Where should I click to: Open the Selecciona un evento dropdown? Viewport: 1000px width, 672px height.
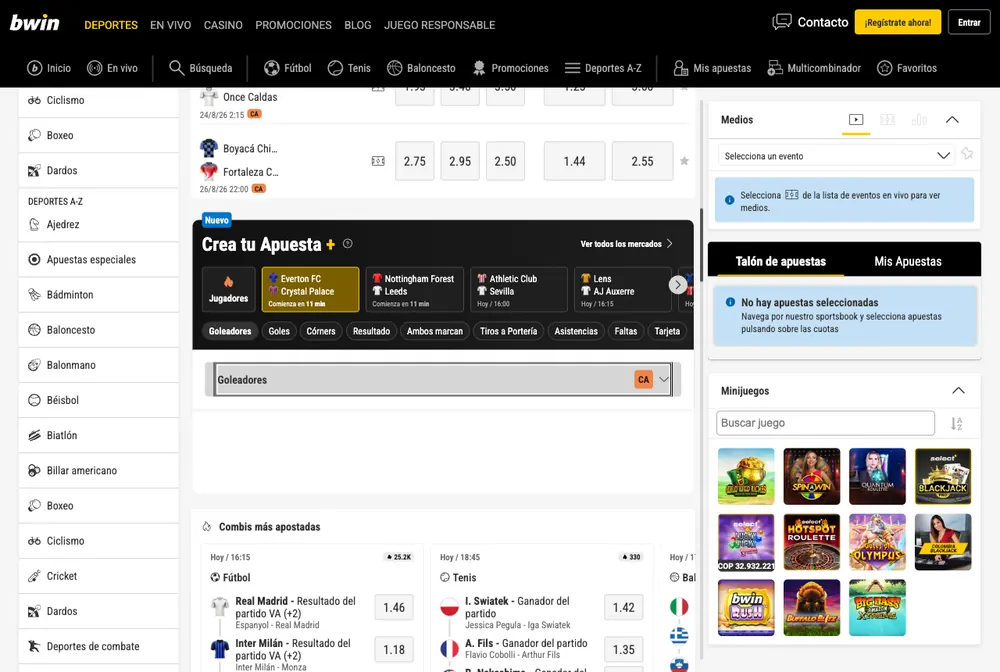click(x=836, y=156)
